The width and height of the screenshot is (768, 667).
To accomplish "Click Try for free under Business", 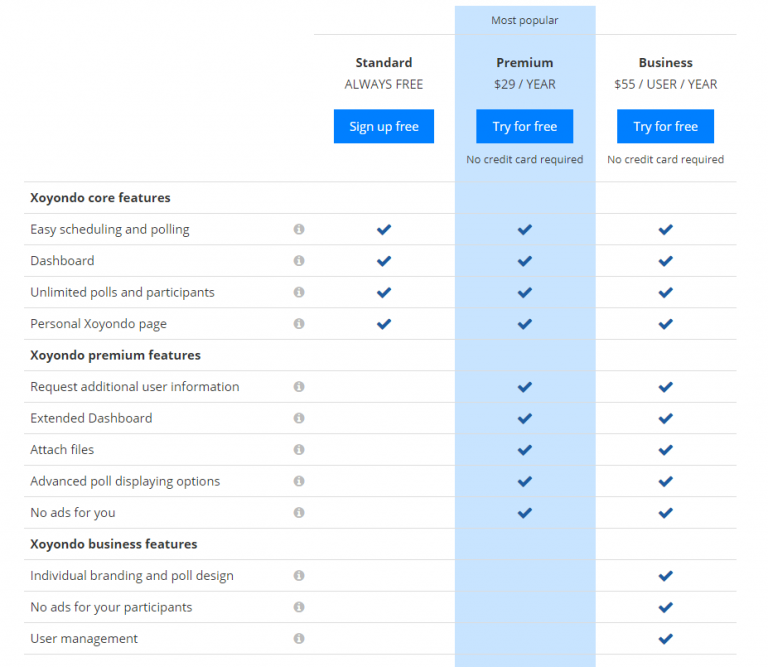I will [x=665, y=127].
